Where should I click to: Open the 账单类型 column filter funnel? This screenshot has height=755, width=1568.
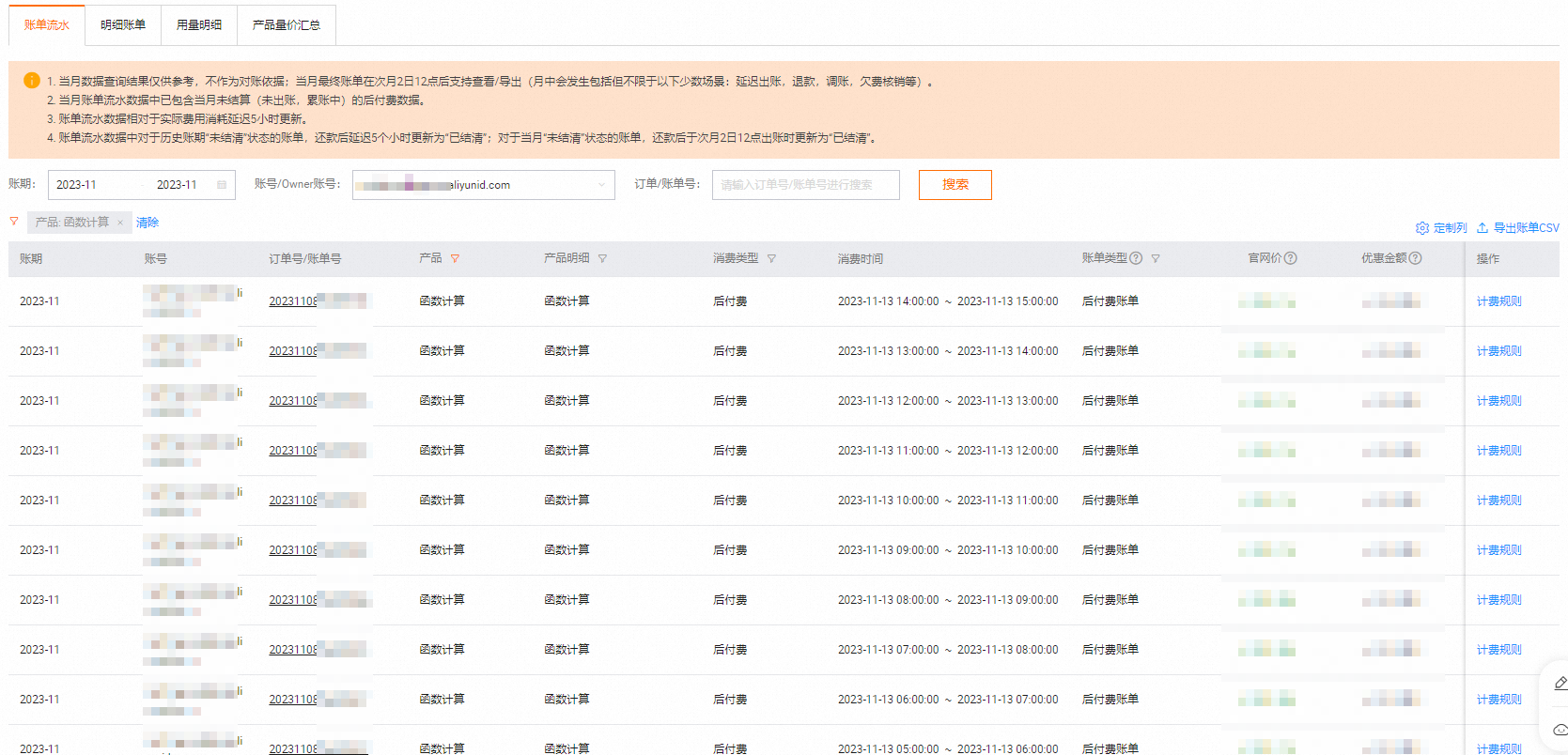[1156, 258]
